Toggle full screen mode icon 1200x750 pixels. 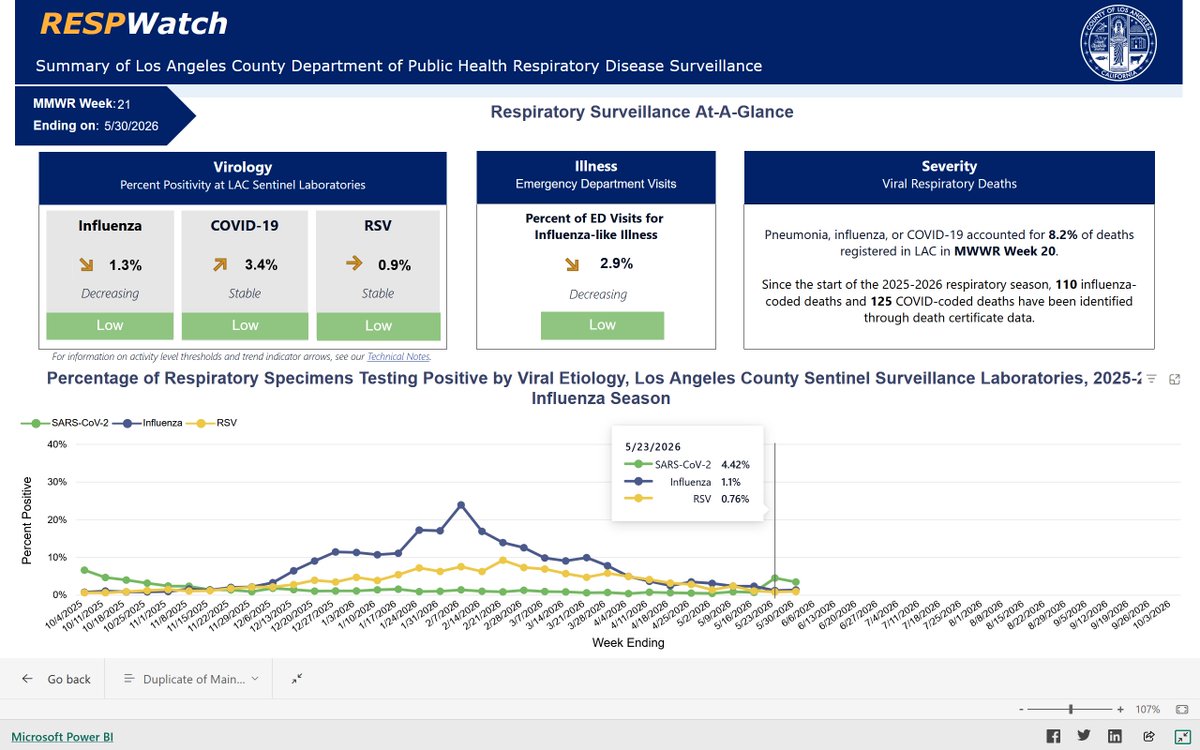click(x=1181, y=736)
